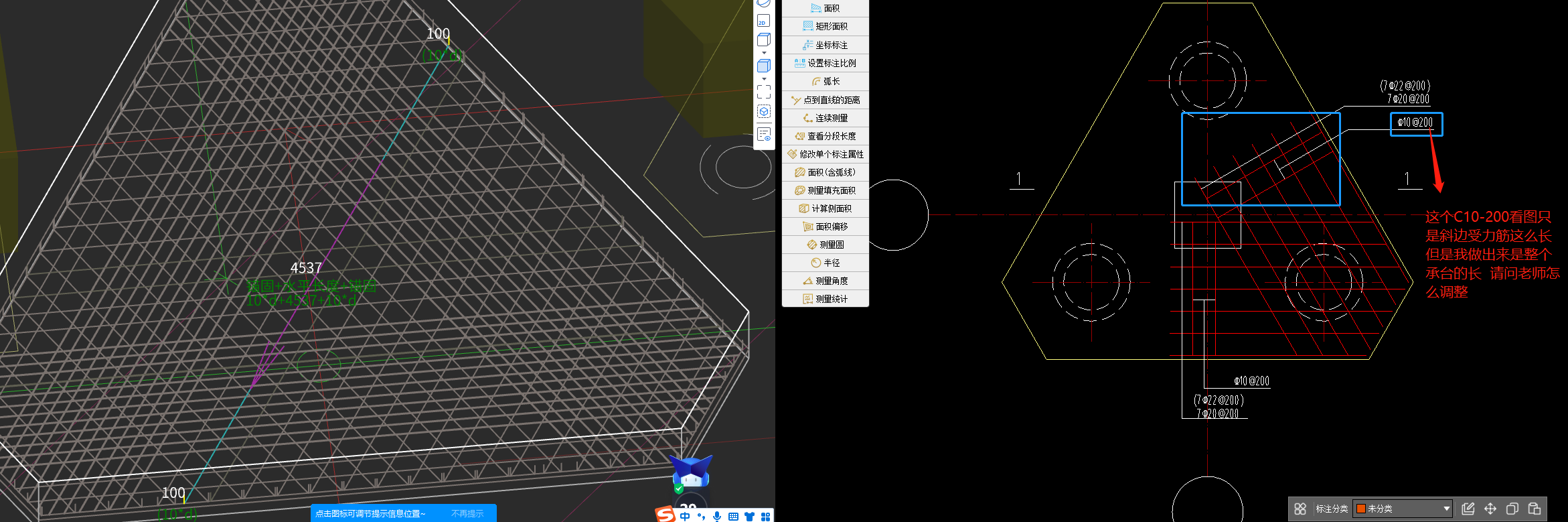This screenshot has width=1568, height=522.
Task: Click the orange 未分类 color swatch
Action: point(1360,509)
